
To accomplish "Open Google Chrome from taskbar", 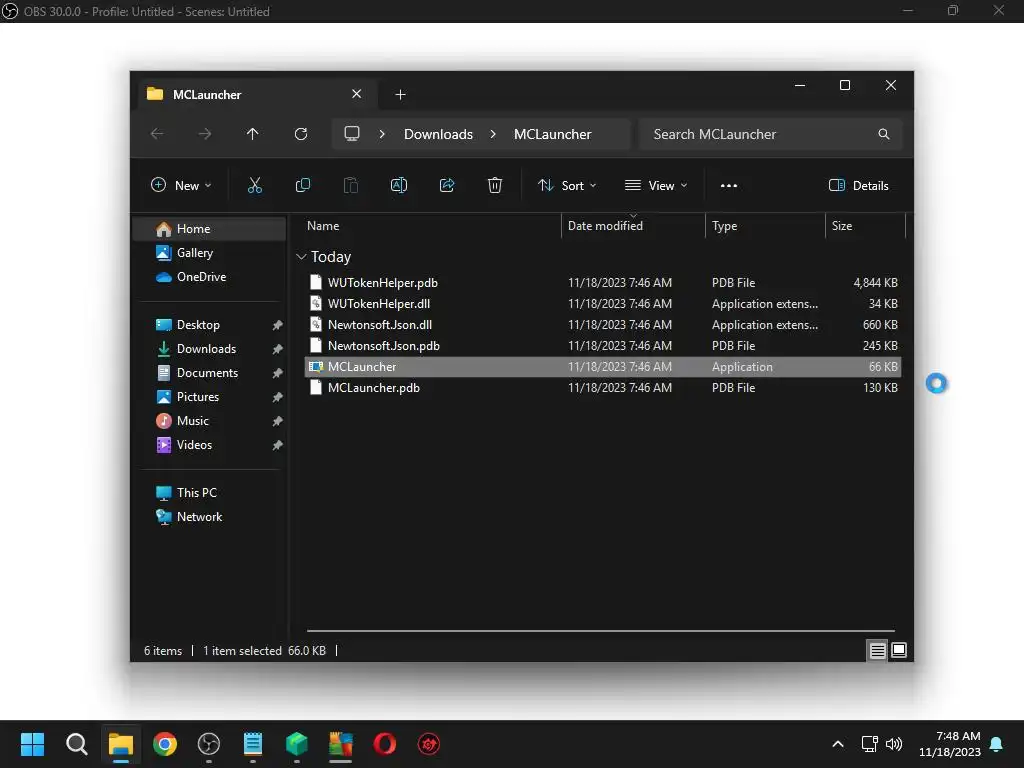I will point(165,744).
